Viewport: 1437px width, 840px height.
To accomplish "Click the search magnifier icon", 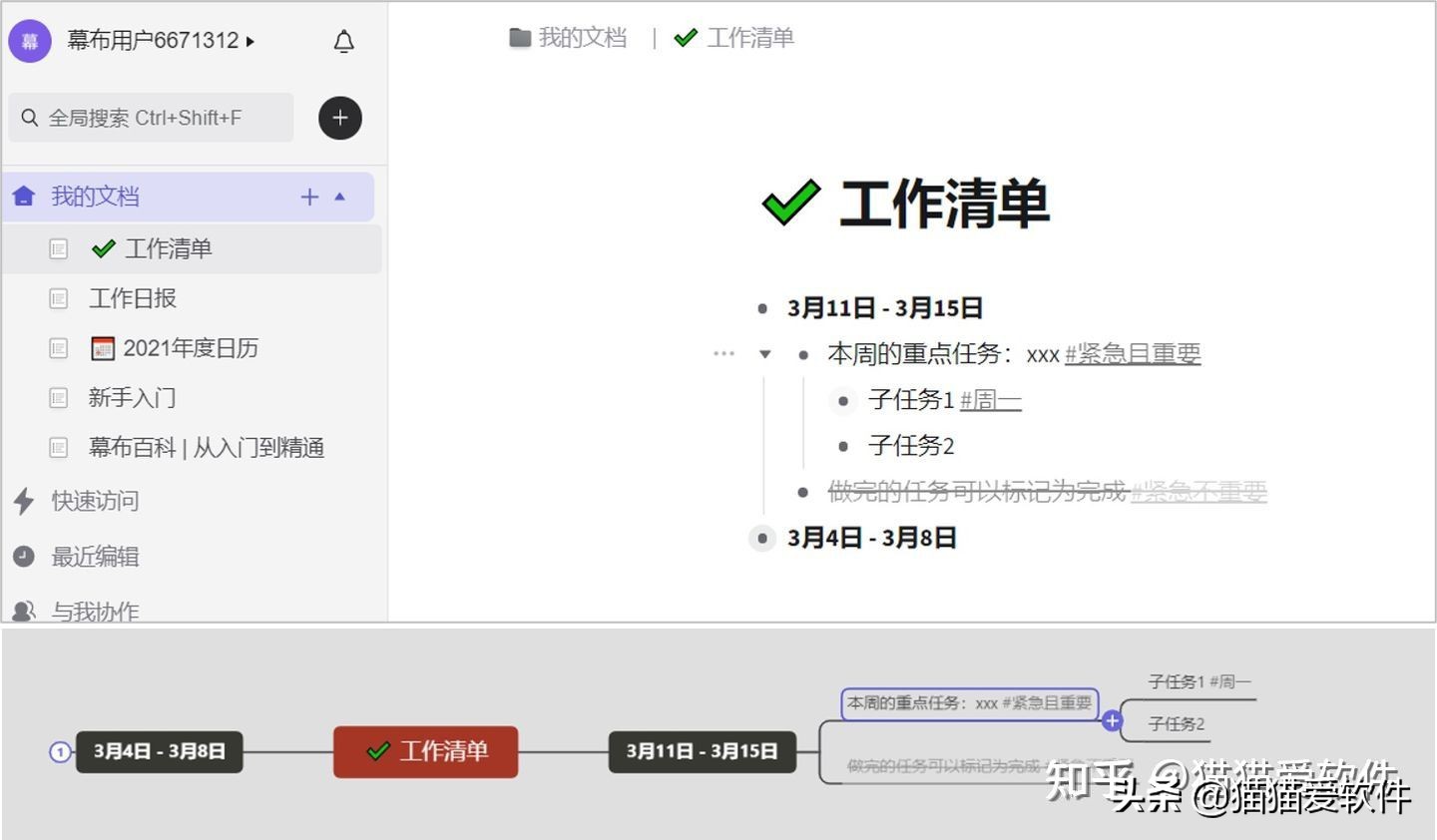I will coord(30,117).
